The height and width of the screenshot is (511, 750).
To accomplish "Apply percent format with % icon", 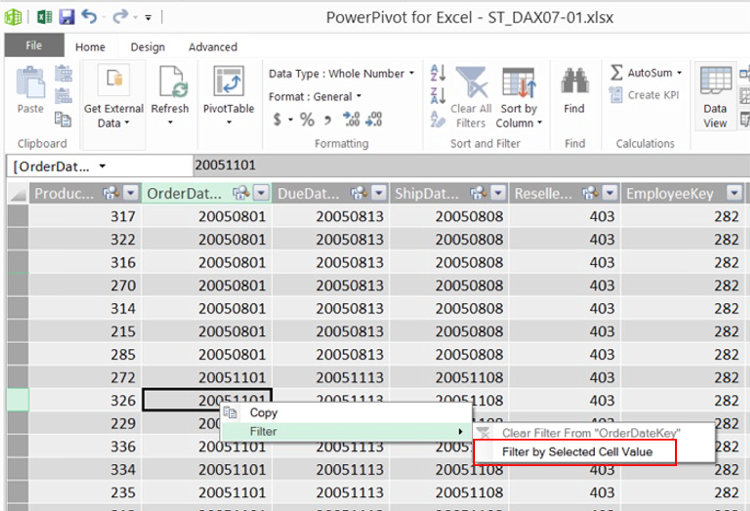I will click(x=307, y=119).
